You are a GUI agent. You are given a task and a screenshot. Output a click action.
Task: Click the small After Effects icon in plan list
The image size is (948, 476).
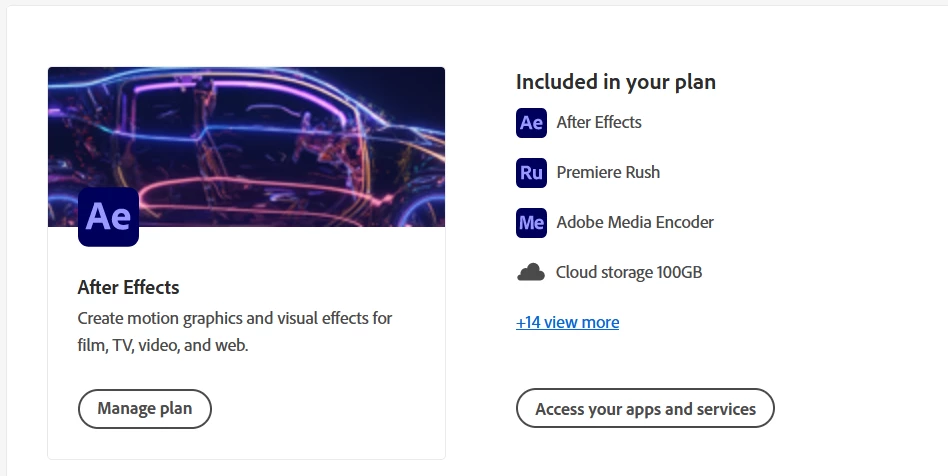(x=531, y=122)
